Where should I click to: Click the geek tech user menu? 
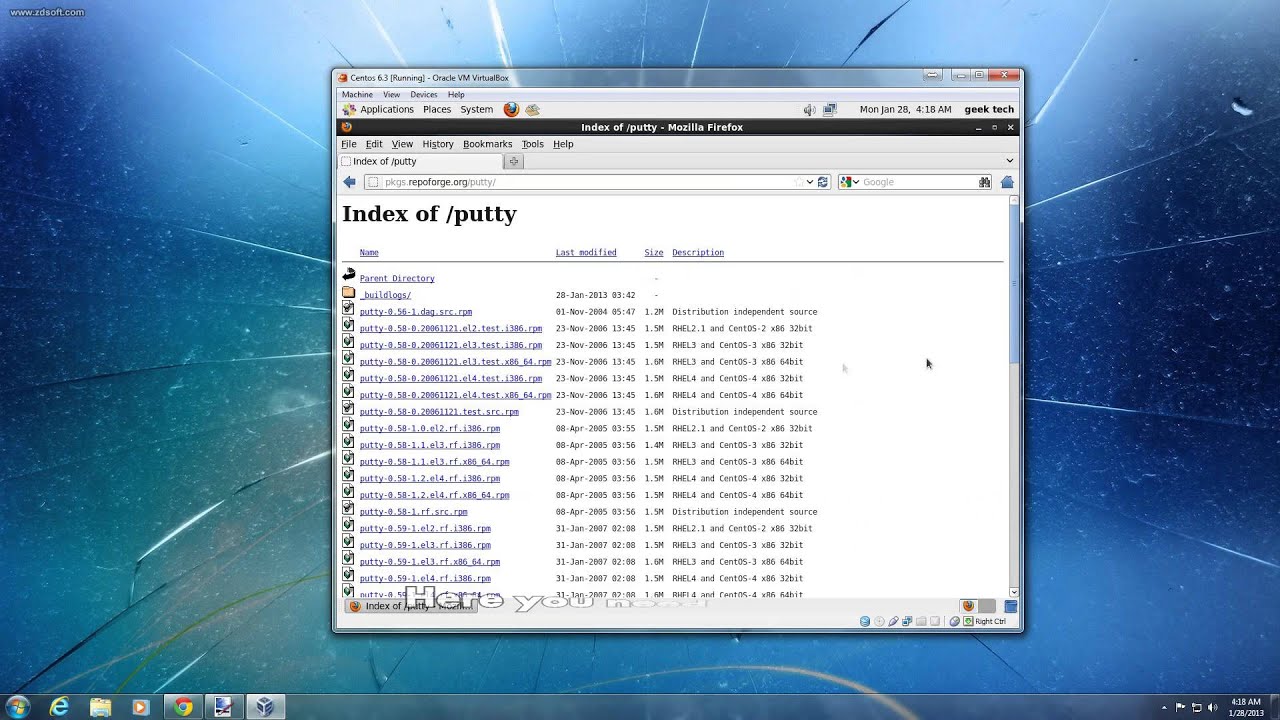coord(989,110)
